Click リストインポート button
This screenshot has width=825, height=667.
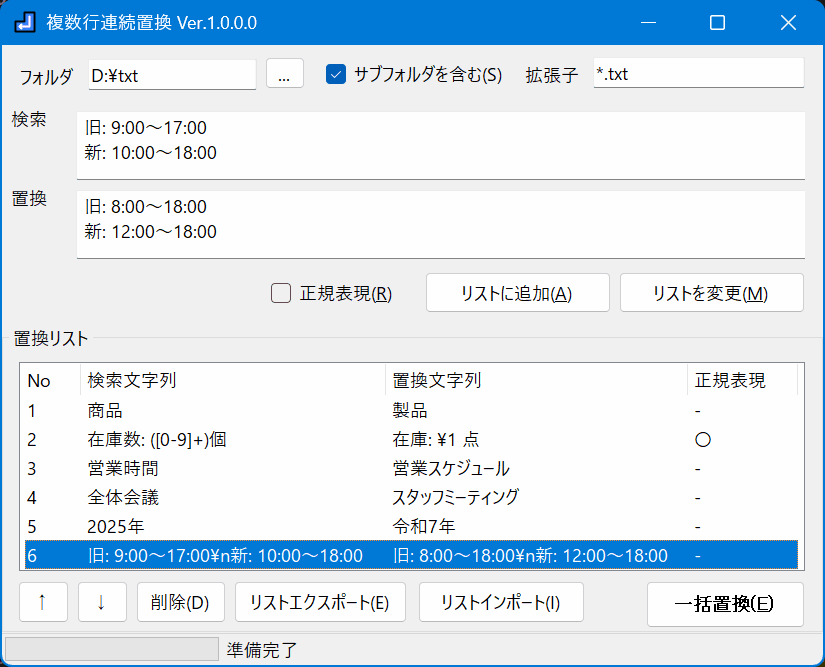tap(501, 603)
